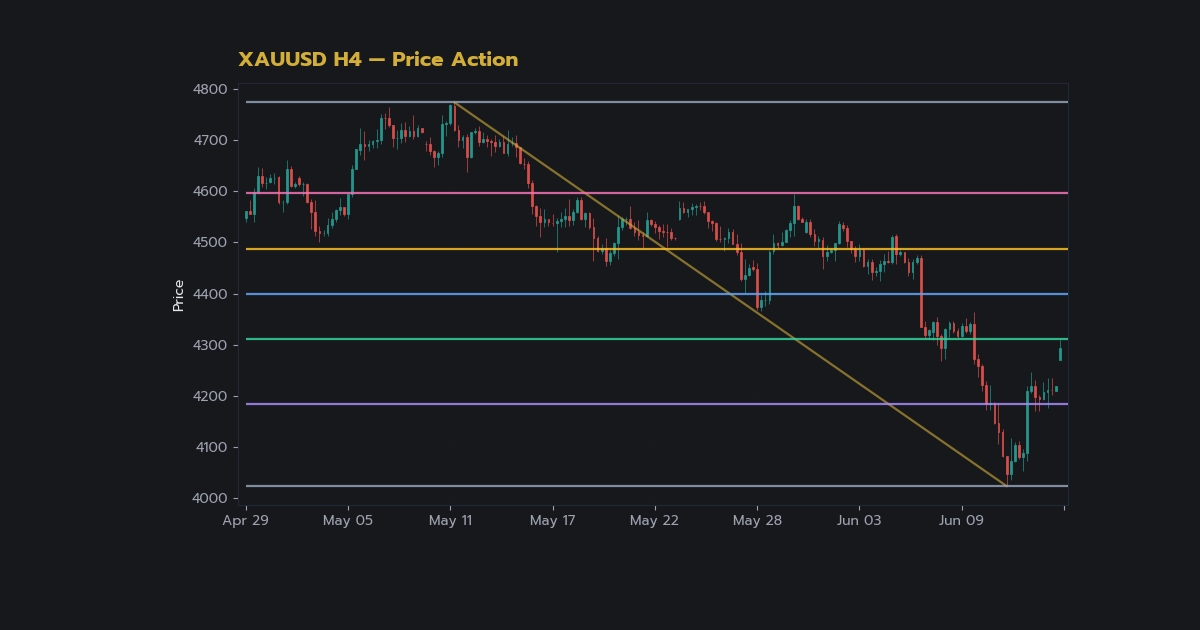
Task: Select the diagonal descending trendline
Action: coord(730,294)
